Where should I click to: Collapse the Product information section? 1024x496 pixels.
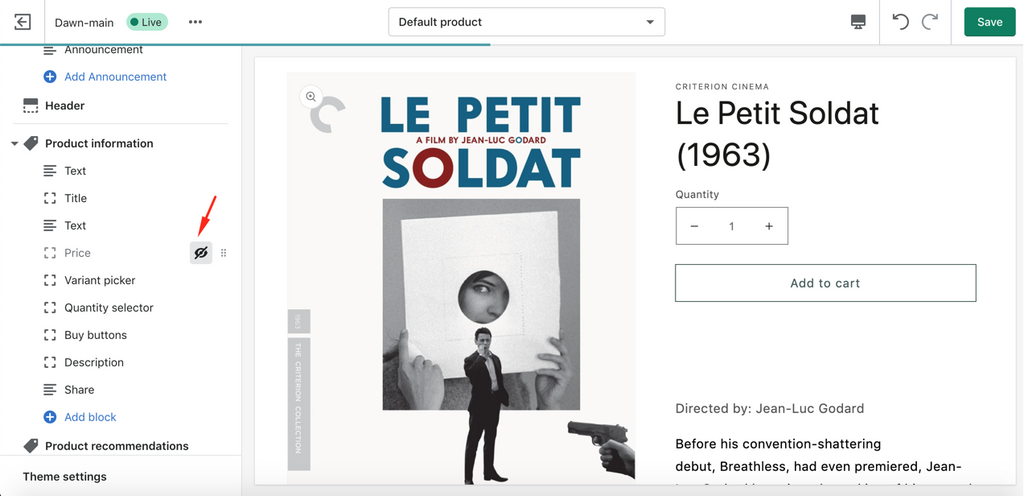coord(14,144)
